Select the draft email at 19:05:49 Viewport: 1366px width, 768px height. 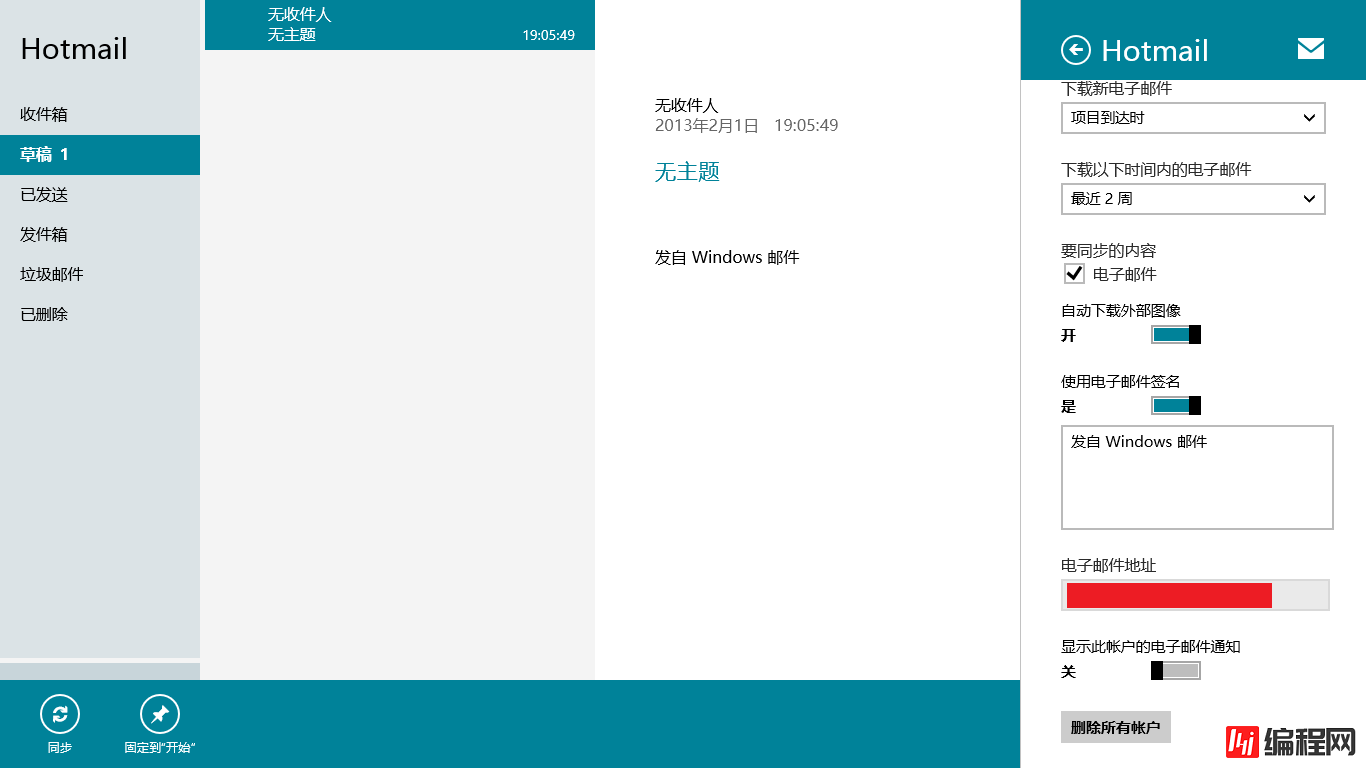(400, 25)
